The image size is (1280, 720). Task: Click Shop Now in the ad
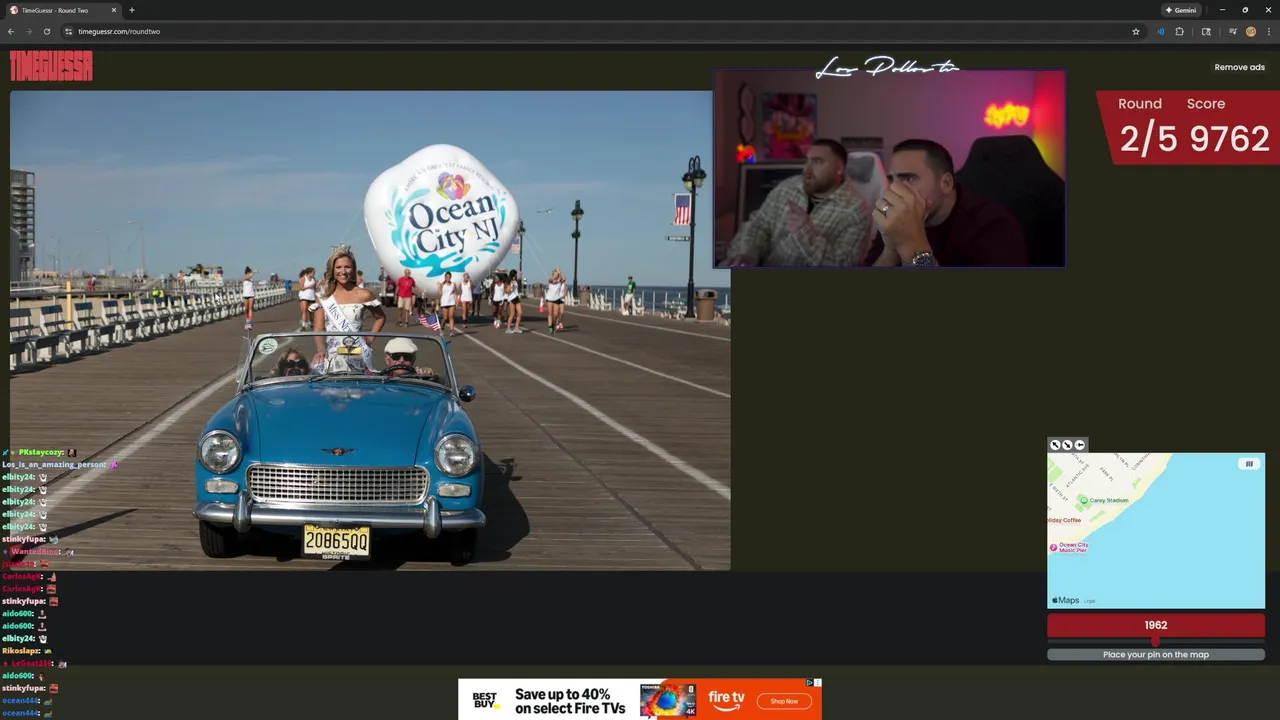click(784, 701)
